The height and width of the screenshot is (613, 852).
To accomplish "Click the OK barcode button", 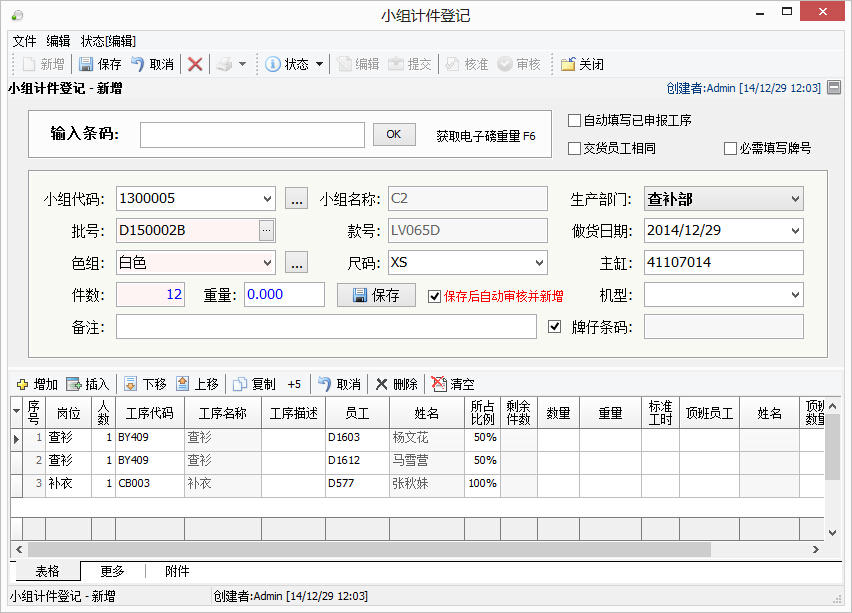I will click(394, 135).
